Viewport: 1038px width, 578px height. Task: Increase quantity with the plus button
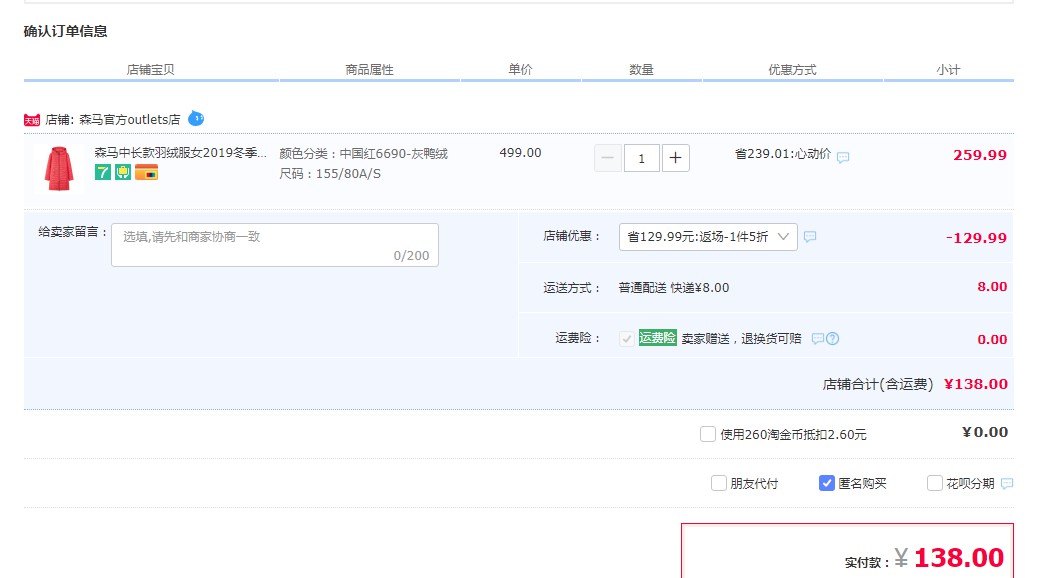coord(675,158)
